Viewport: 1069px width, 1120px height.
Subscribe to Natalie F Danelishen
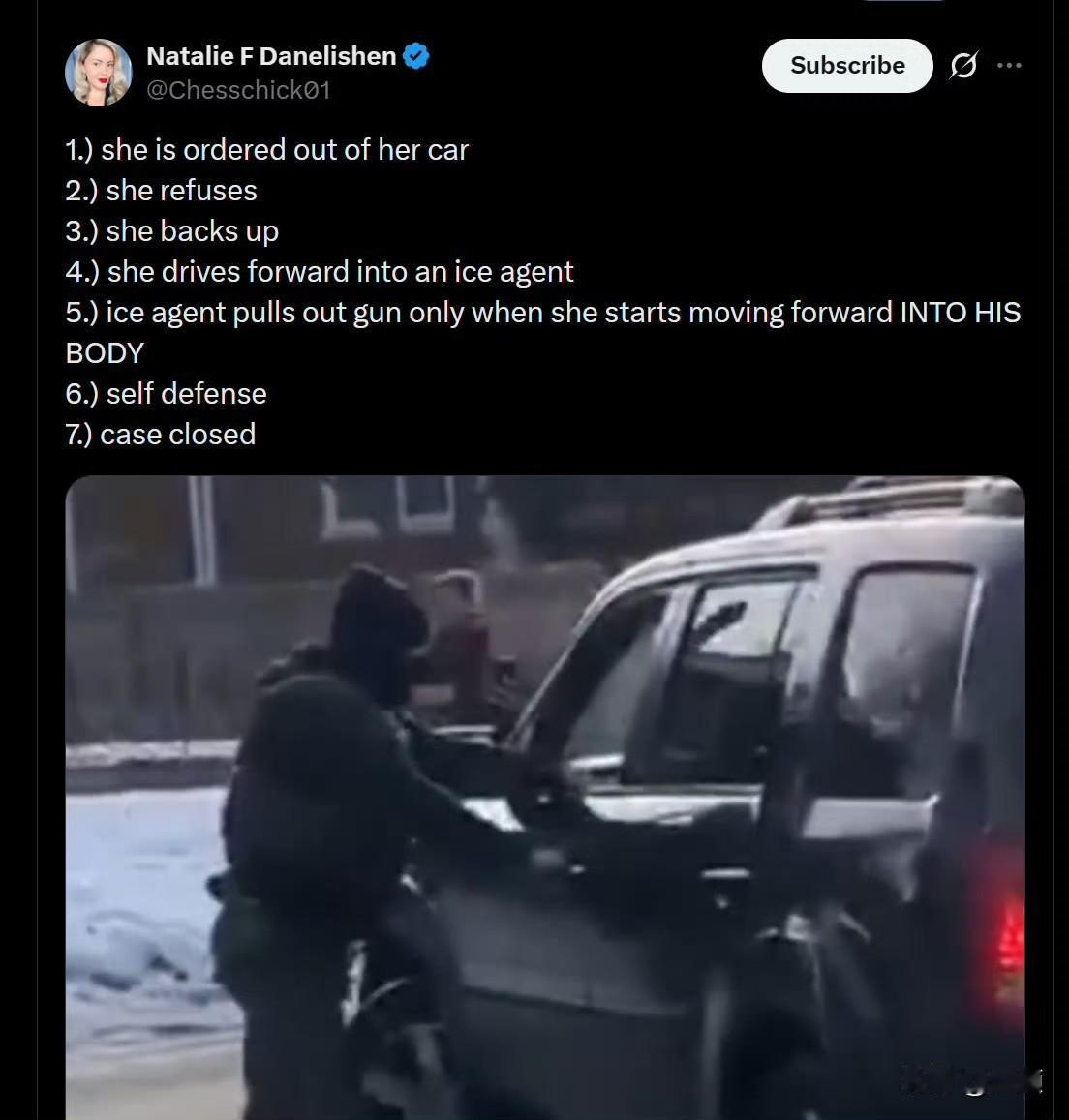(x=847, y=66)
